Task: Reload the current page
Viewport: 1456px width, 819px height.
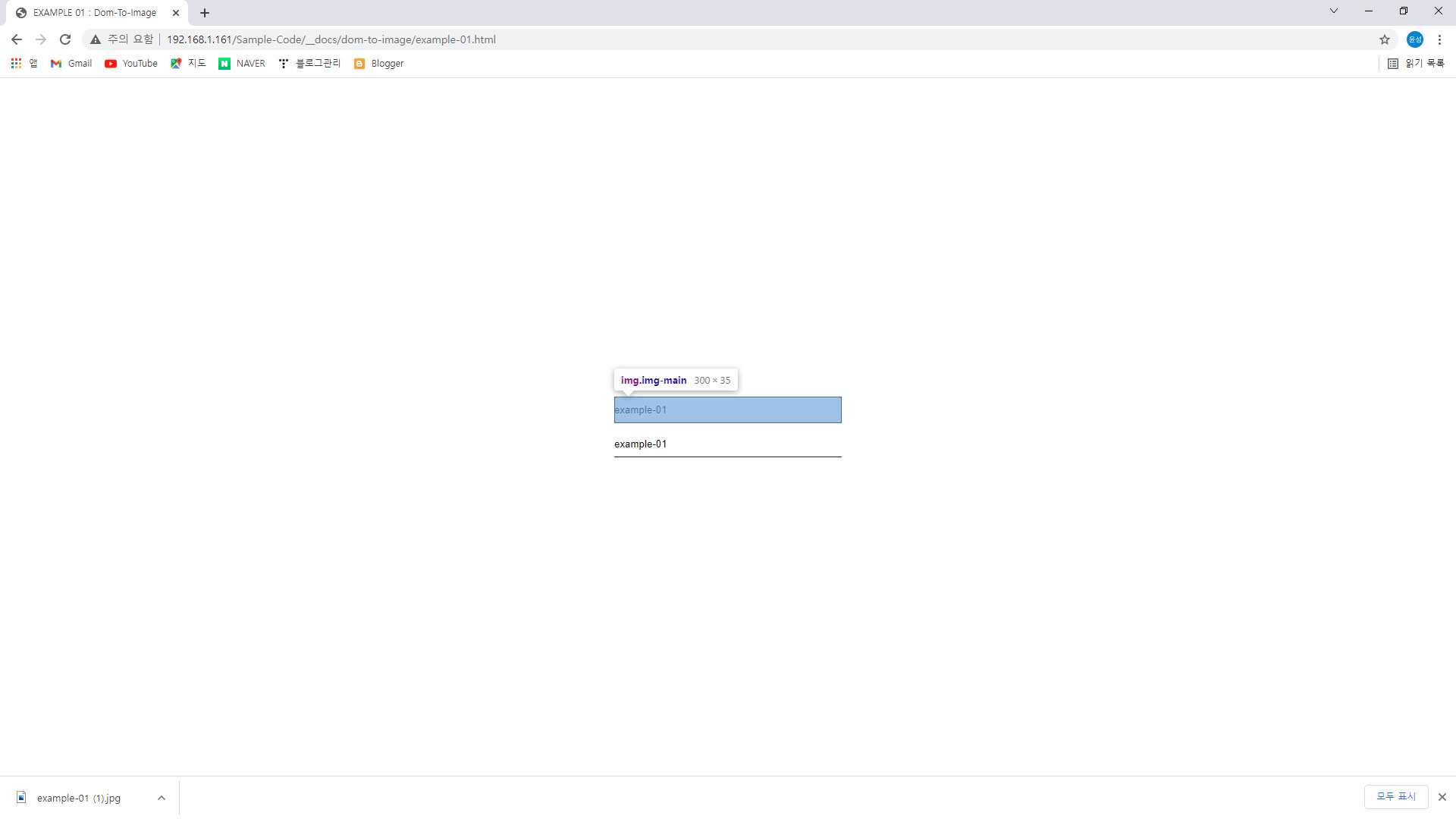Action: [x=65, y=39]
